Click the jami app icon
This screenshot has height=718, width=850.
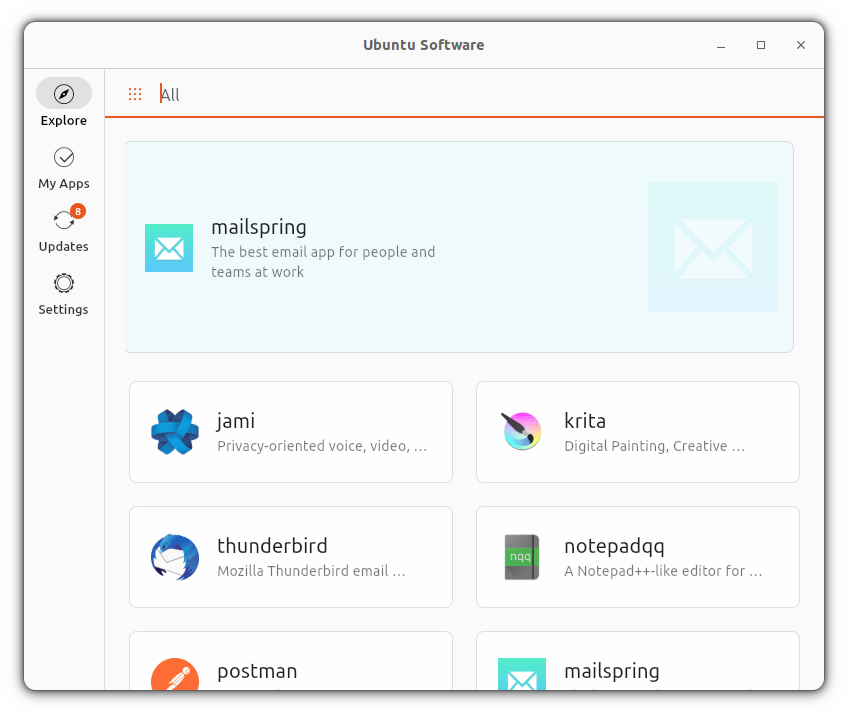(175, 432)
